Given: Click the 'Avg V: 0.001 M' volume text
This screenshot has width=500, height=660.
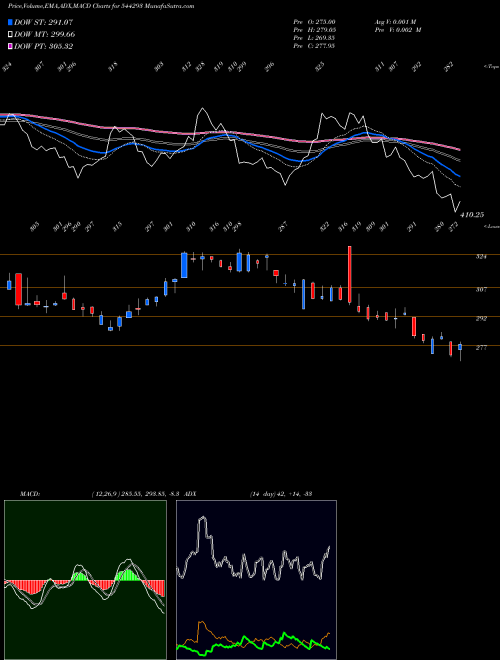Looking at the screenshot, I should tap(395, 22).
